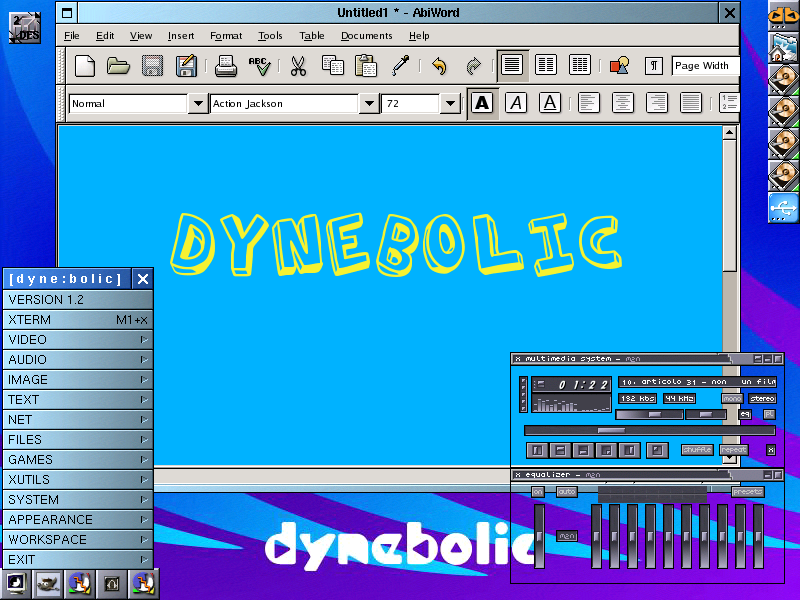Toggle italic formatting
800x600 pixels.
tap(516, 103)
